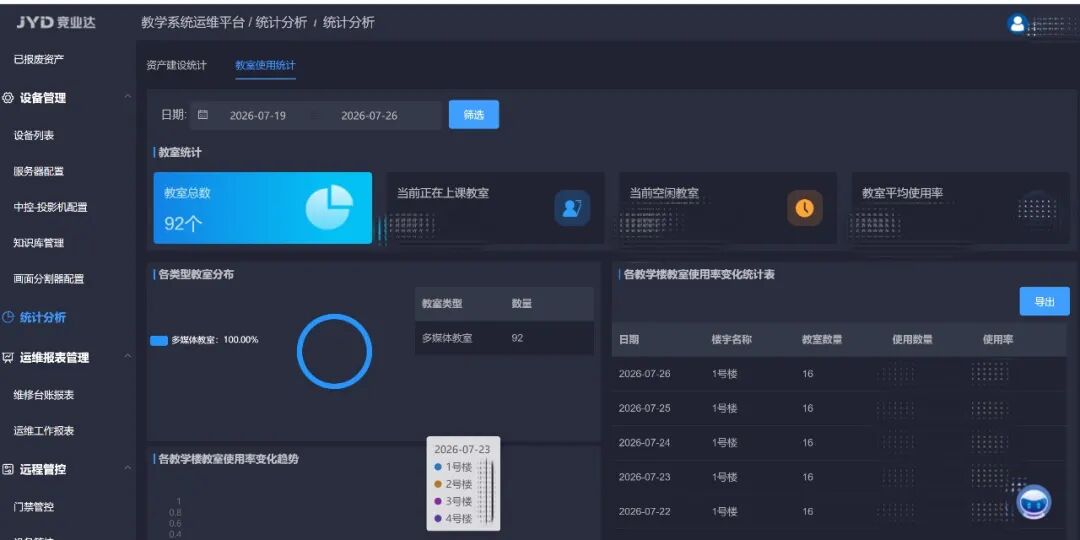Collapse the 运维报表管理 menu chevron
1080x540 pixels.
coord(127,357)
